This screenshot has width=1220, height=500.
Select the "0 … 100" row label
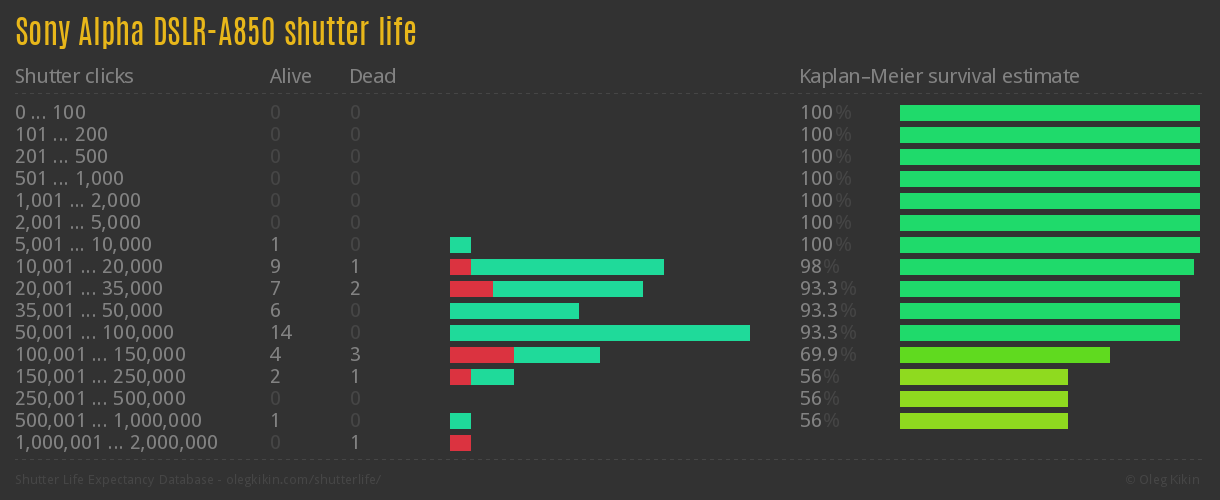click(50, 113)
